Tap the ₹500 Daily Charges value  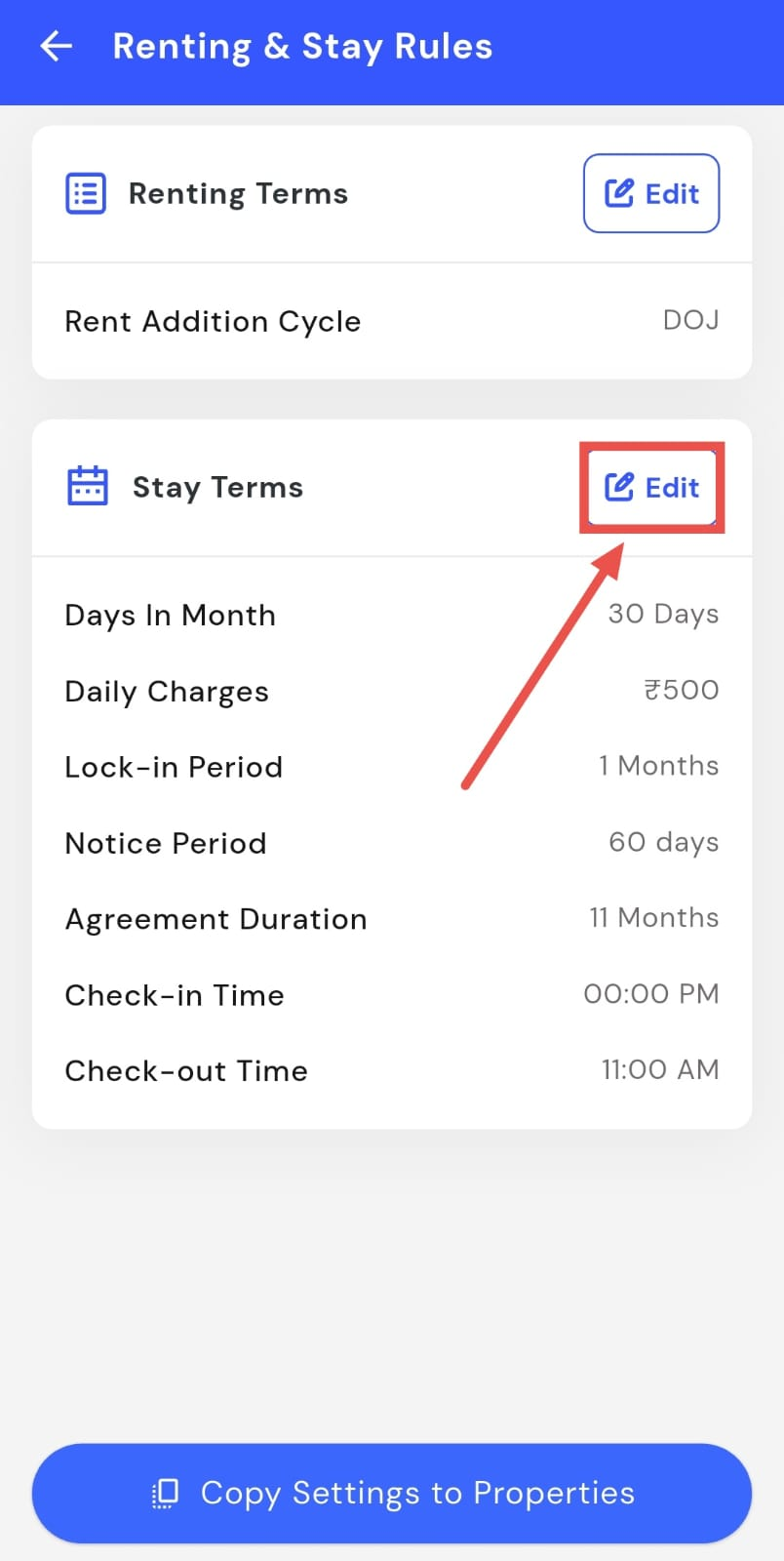click(x=681, y=690)
